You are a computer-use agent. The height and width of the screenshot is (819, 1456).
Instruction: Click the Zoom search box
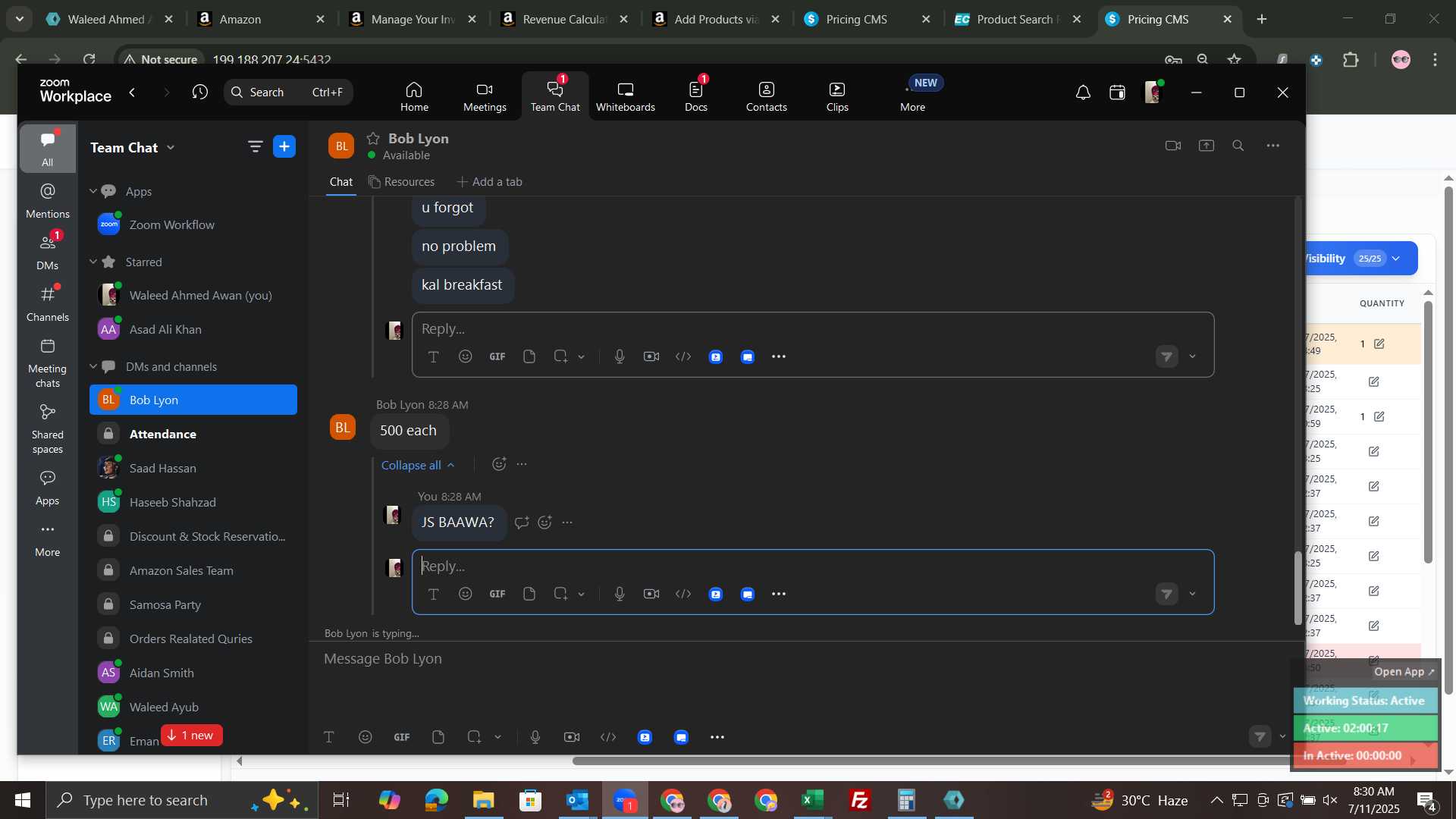point(288,92)
